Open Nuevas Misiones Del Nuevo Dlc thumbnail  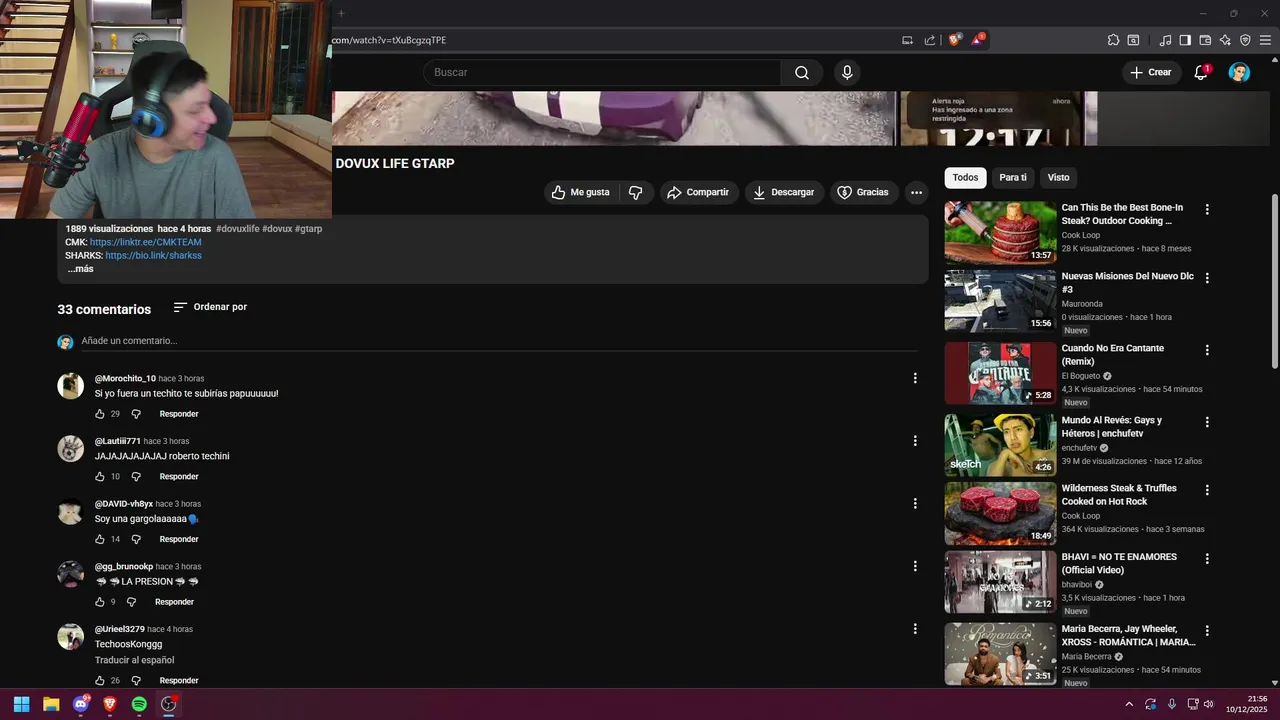(x=1000, y=300)
